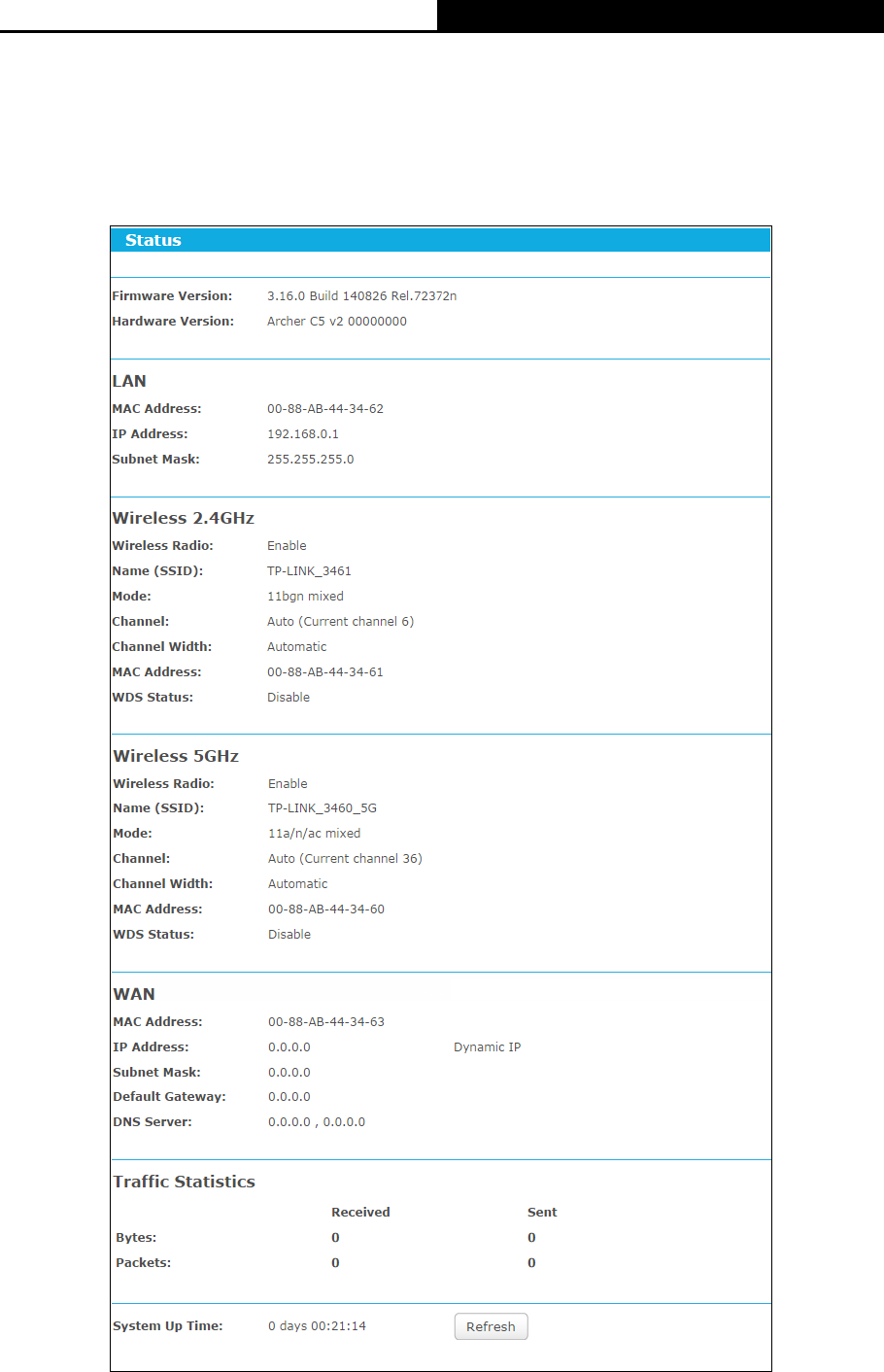The width and height of the screenshot is (884, 1372).
Task: Select 5GHz MAC address 00-88-AB-44-34-60
Action: (x=326, y=909)
